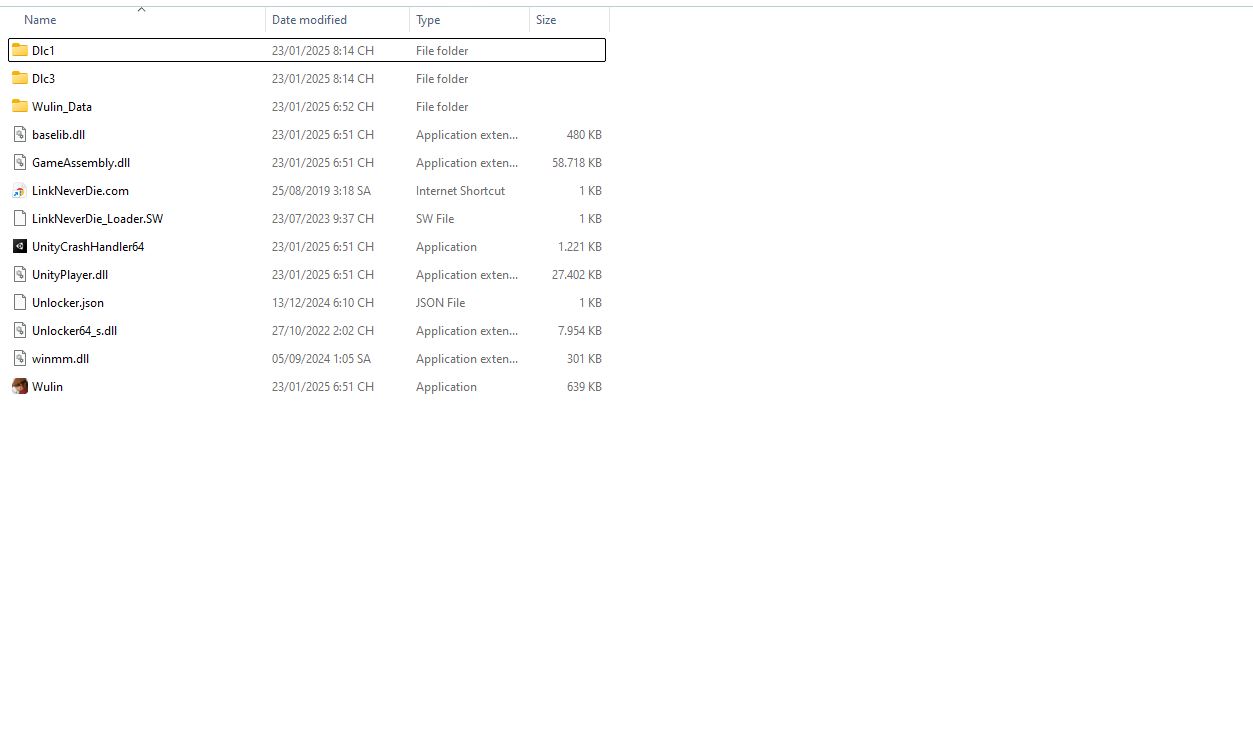Screen dimensions: 1253x748
Task: Click the winmm.dll file icon
Action: pyautogui.click(x=20, y=358)
